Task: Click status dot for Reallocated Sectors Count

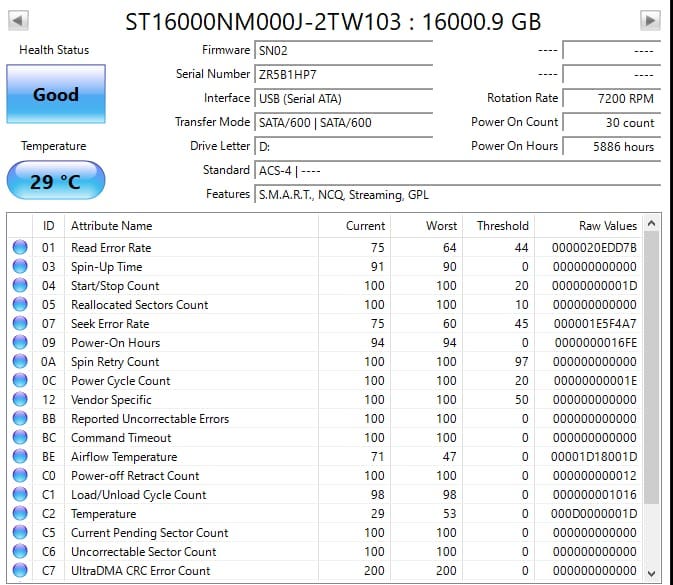Action: (x=20, y=304)
